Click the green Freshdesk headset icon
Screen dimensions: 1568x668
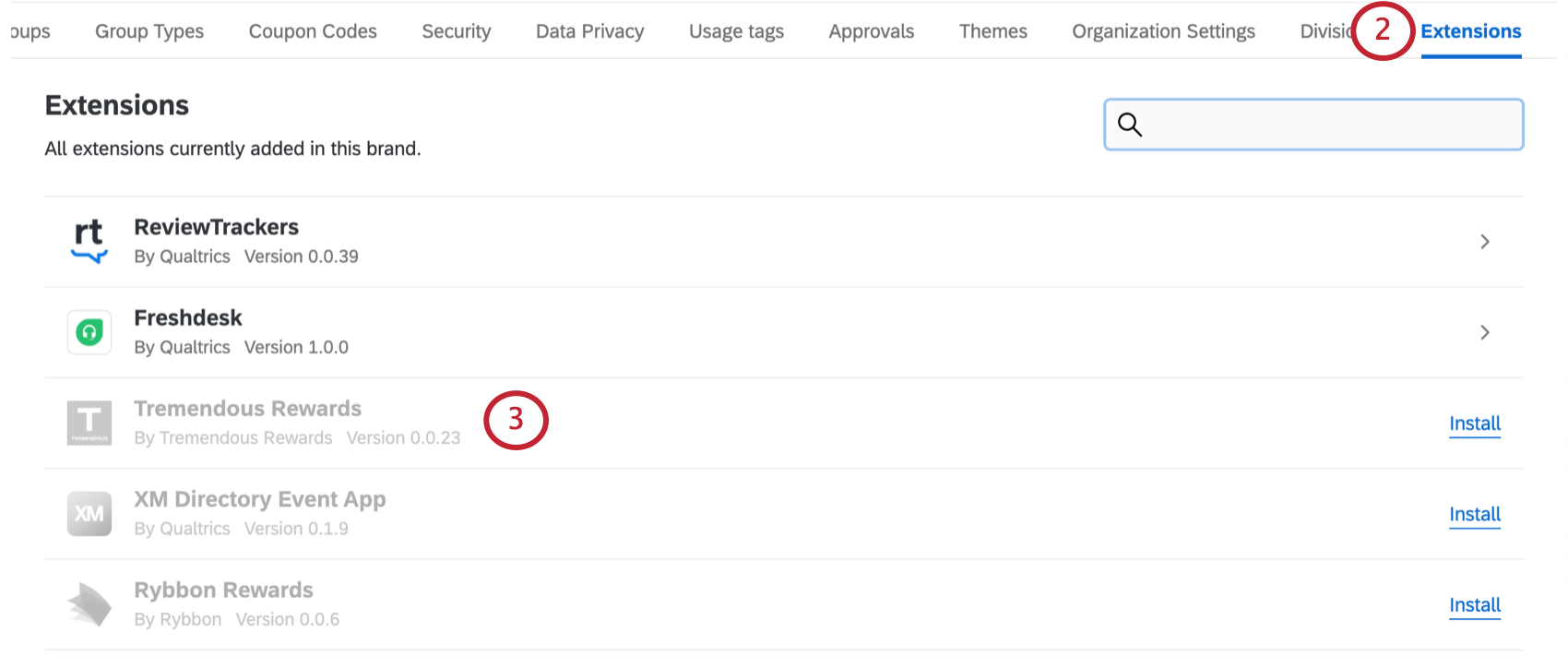click(x=89, y=332)
